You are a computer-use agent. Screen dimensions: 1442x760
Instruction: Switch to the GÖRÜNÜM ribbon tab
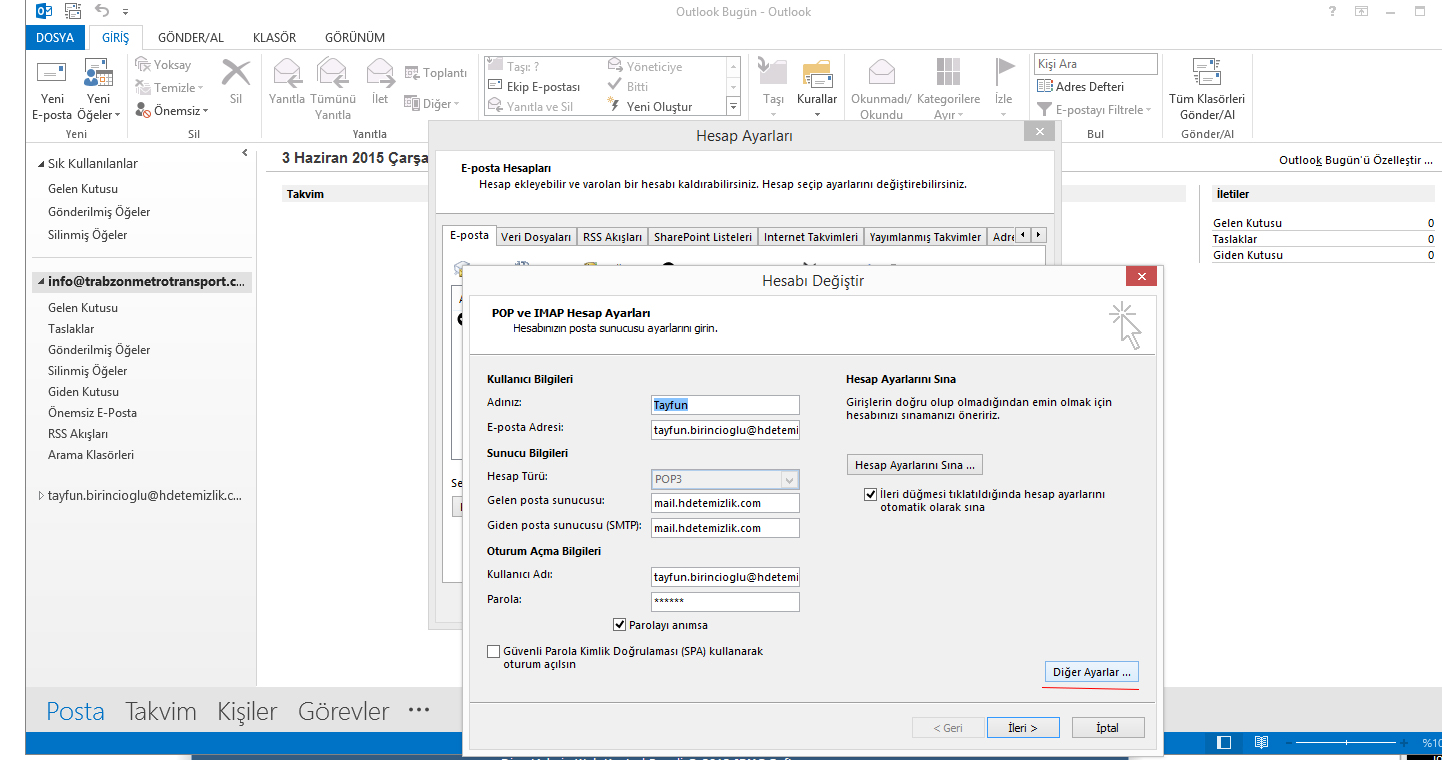pyautogui.click(x=354, y=37)
